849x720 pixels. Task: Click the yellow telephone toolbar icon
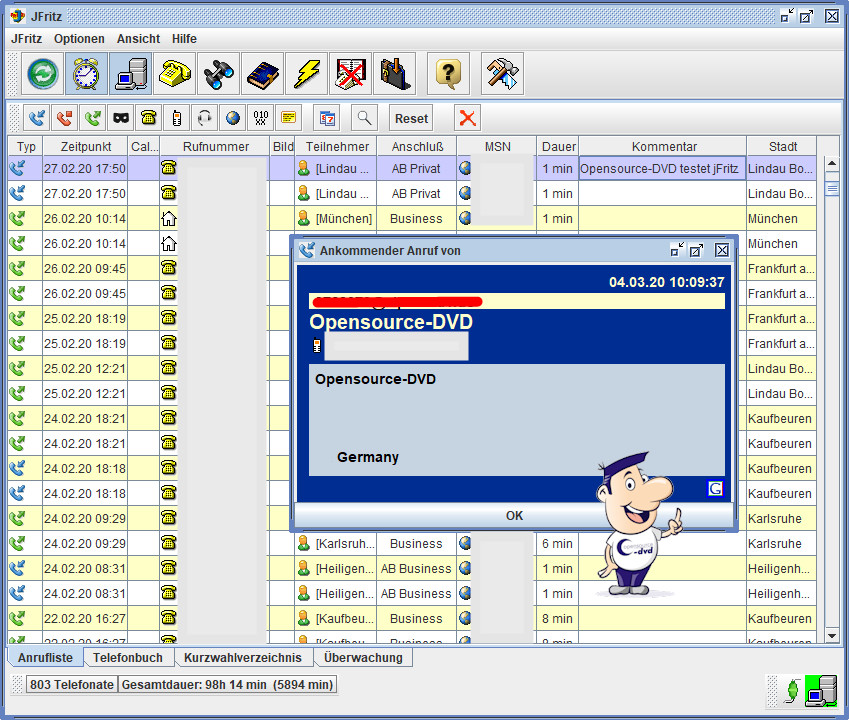click(177, 74)
